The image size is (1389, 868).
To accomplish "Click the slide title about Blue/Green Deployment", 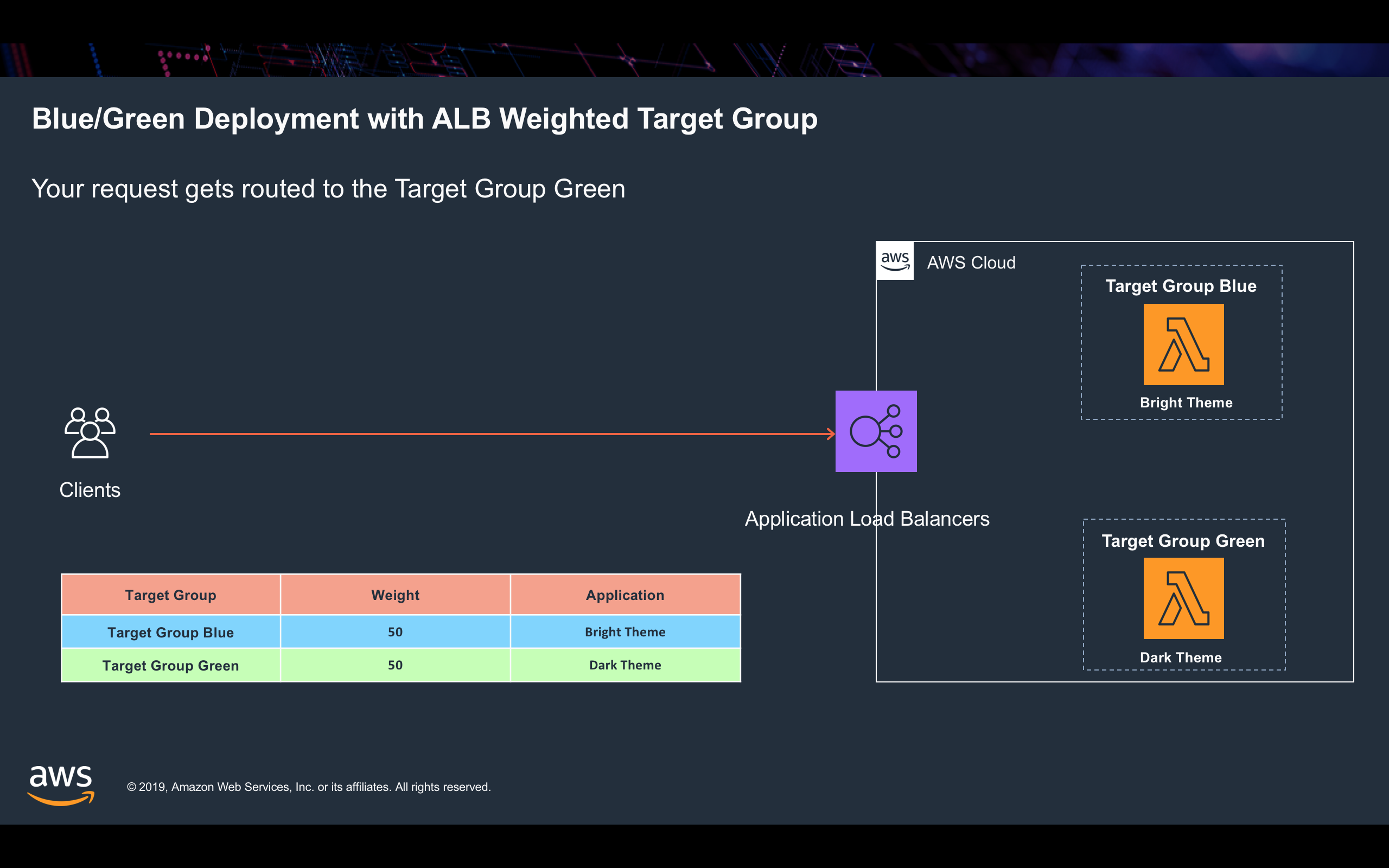I will click(x=424, y=119).
